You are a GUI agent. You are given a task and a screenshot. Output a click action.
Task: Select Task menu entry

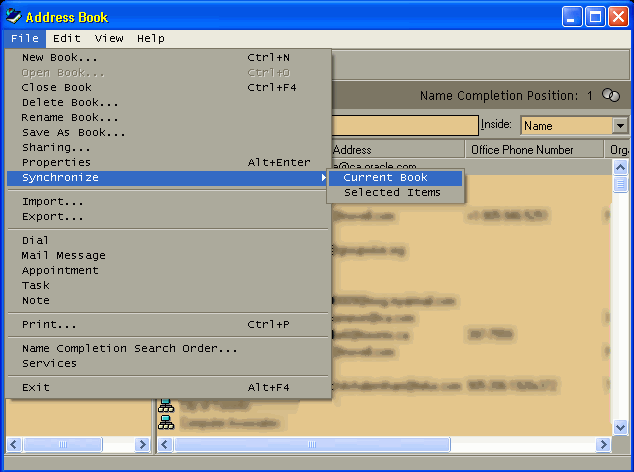(x=168, y=286)
